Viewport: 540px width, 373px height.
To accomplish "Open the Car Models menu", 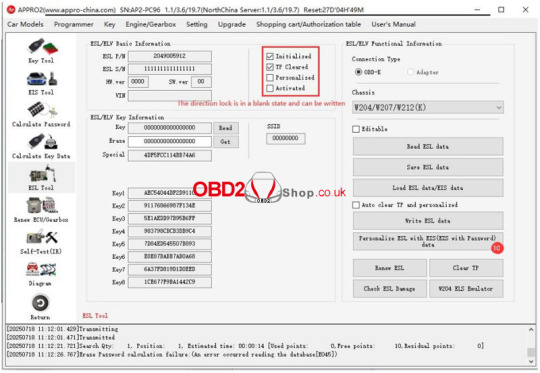I will pos(25,24).
